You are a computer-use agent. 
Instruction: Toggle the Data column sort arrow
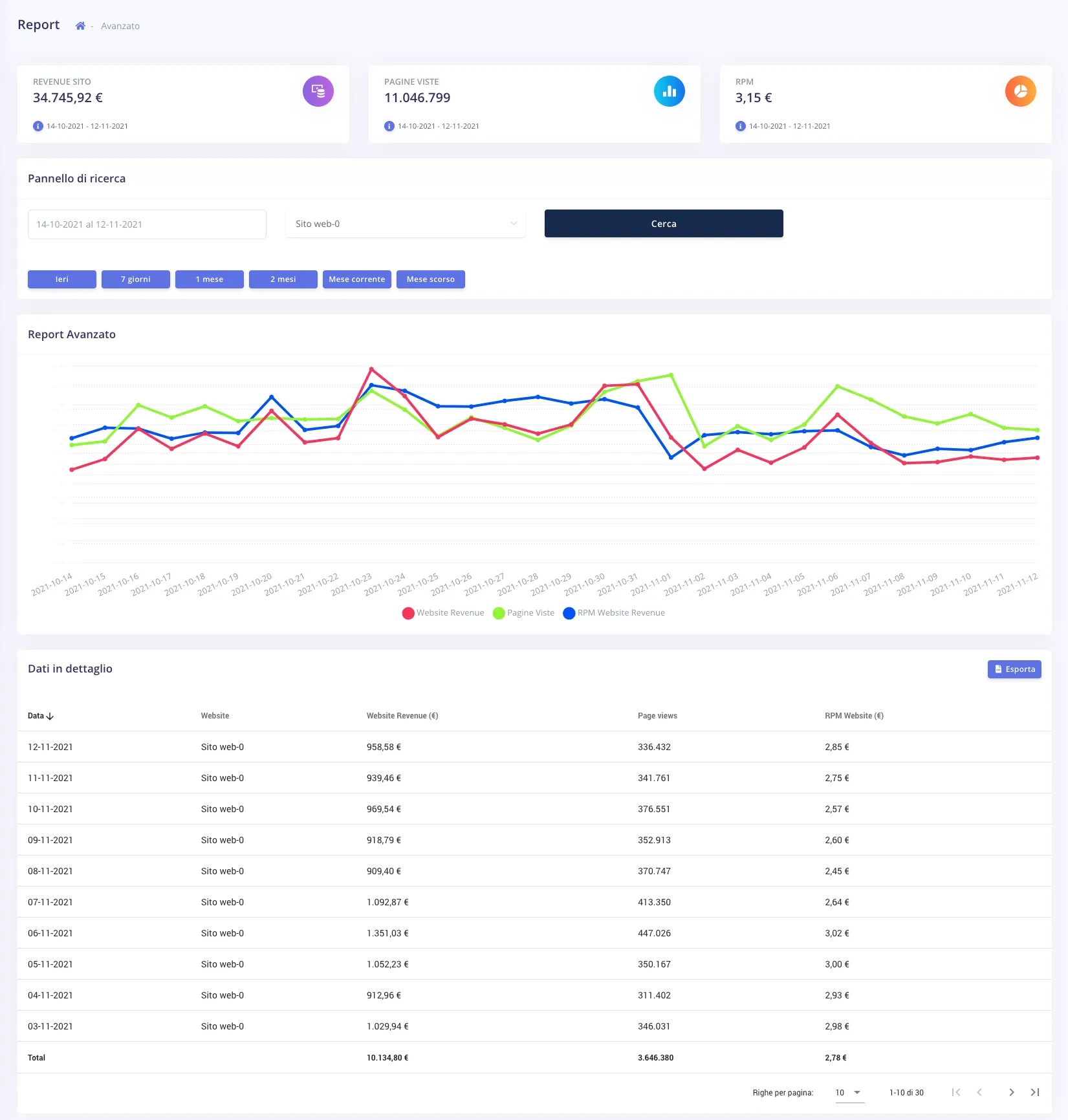point(50,716)
